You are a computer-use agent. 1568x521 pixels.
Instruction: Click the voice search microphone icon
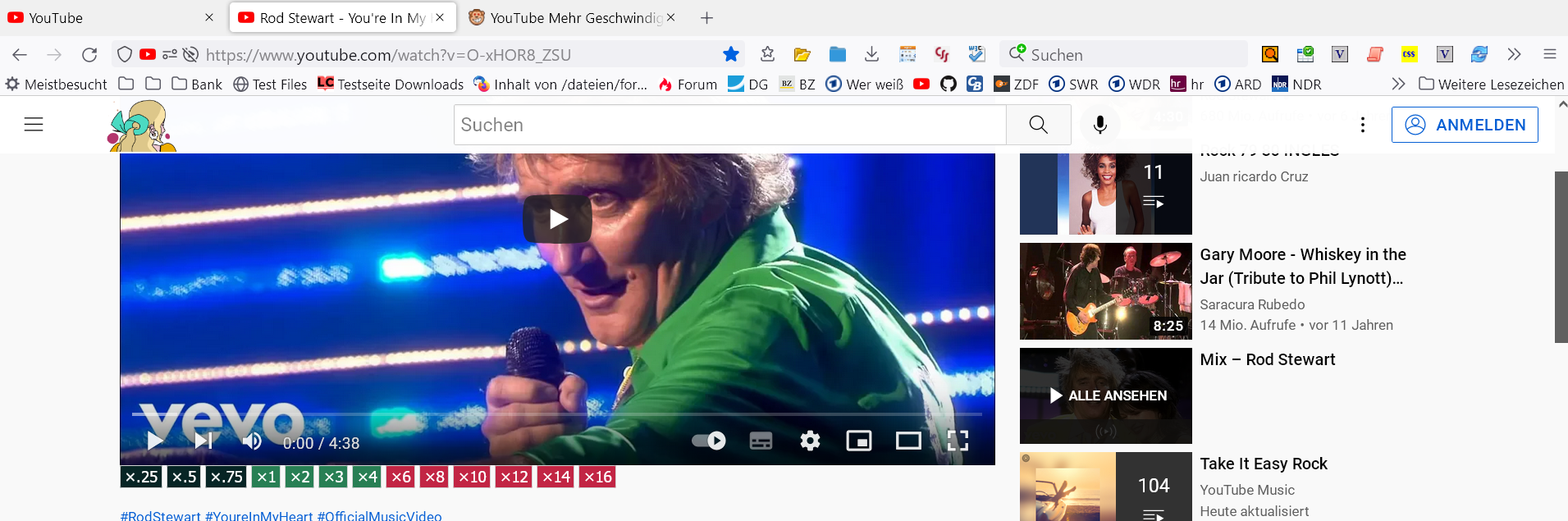[1100, 125]
